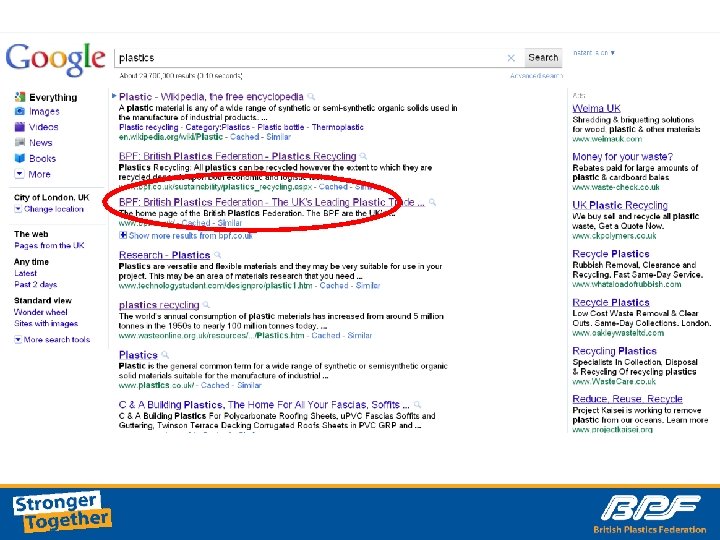The height and width of the screenshot is (540, 720).
Task: Open the Plastics www.plastics.co.uk result
Action: point(138,355)
